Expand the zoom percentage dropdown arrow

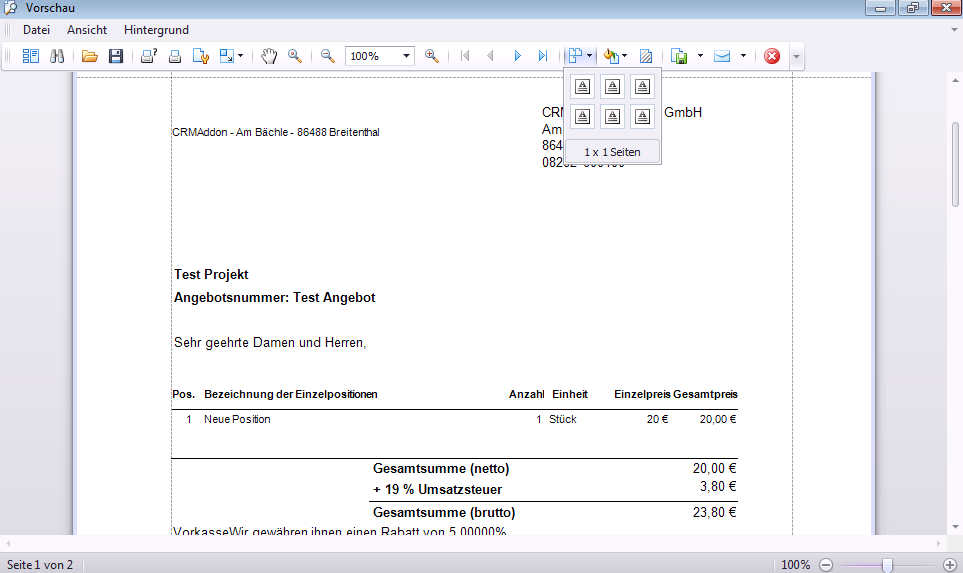click(x=407, y=56)
